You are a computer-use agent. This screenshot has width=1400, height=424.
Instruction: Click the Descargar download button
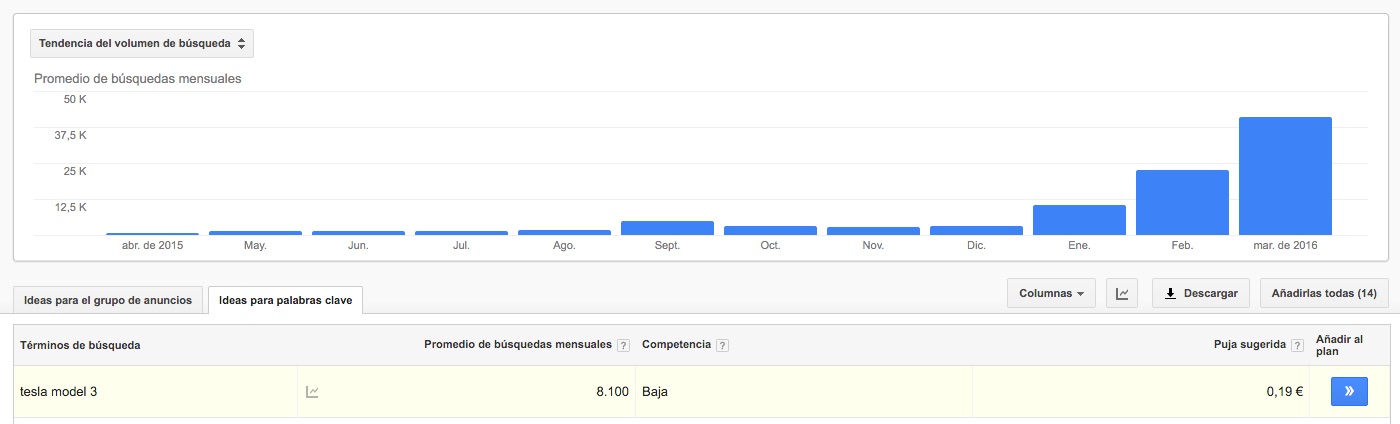(x=1201, y=294)
